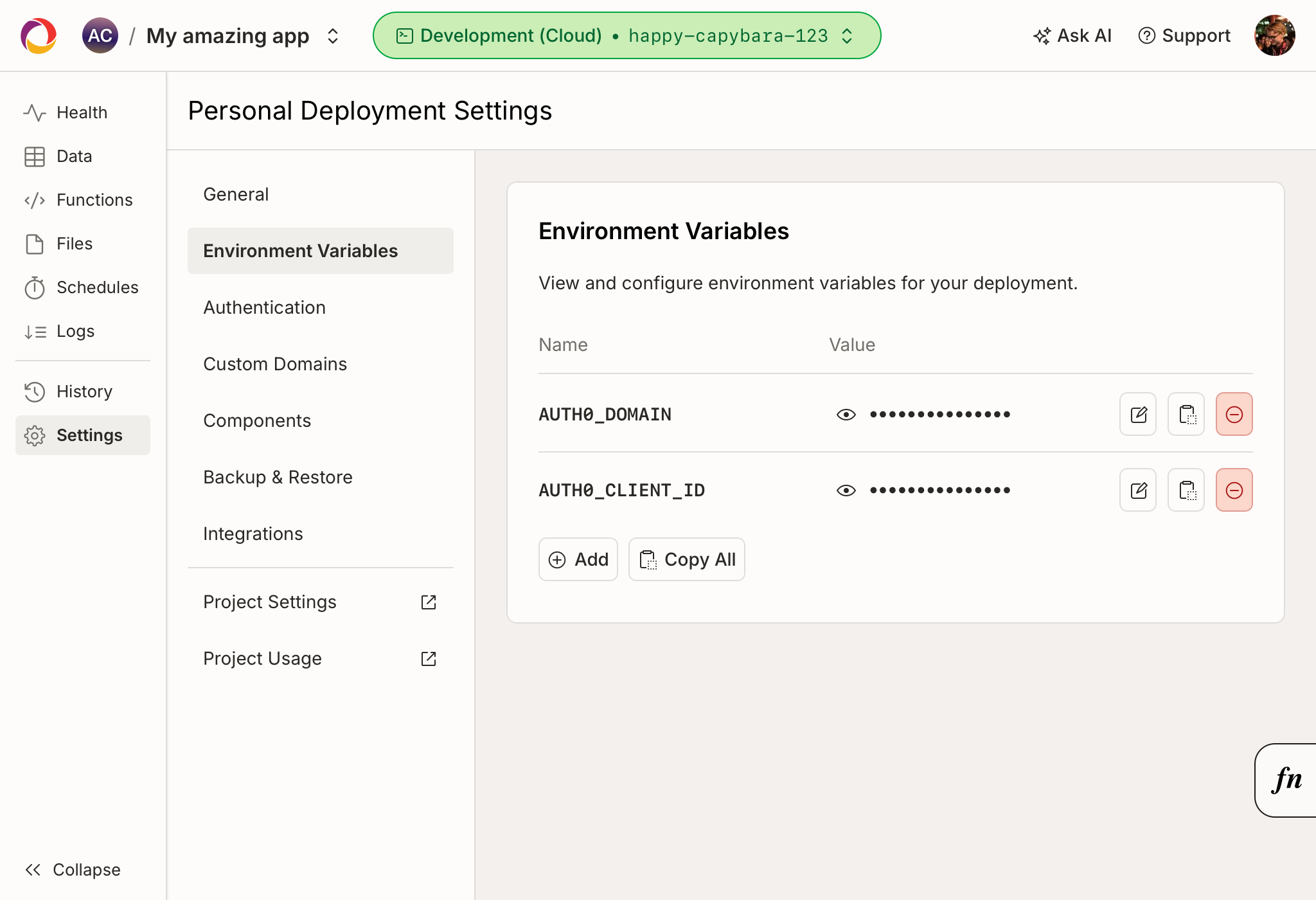The width and height of the screenshot is (1316, 900).
Task: Expand the My amazing app project switcher
Action: [332, 36]
